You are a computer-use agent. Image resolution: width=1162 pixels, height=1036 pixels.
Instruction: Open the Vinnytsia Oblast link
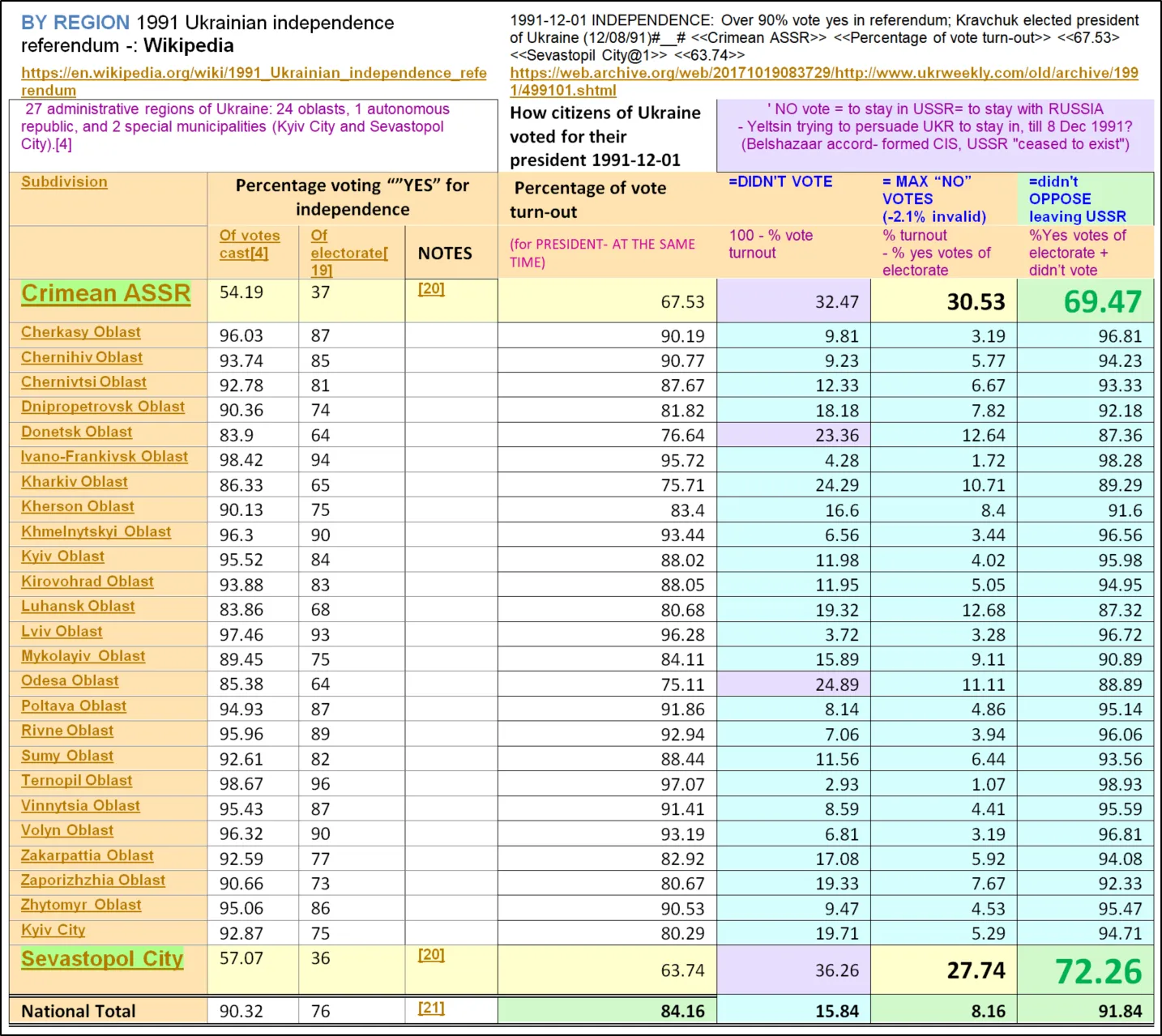(x=80, y=805)
